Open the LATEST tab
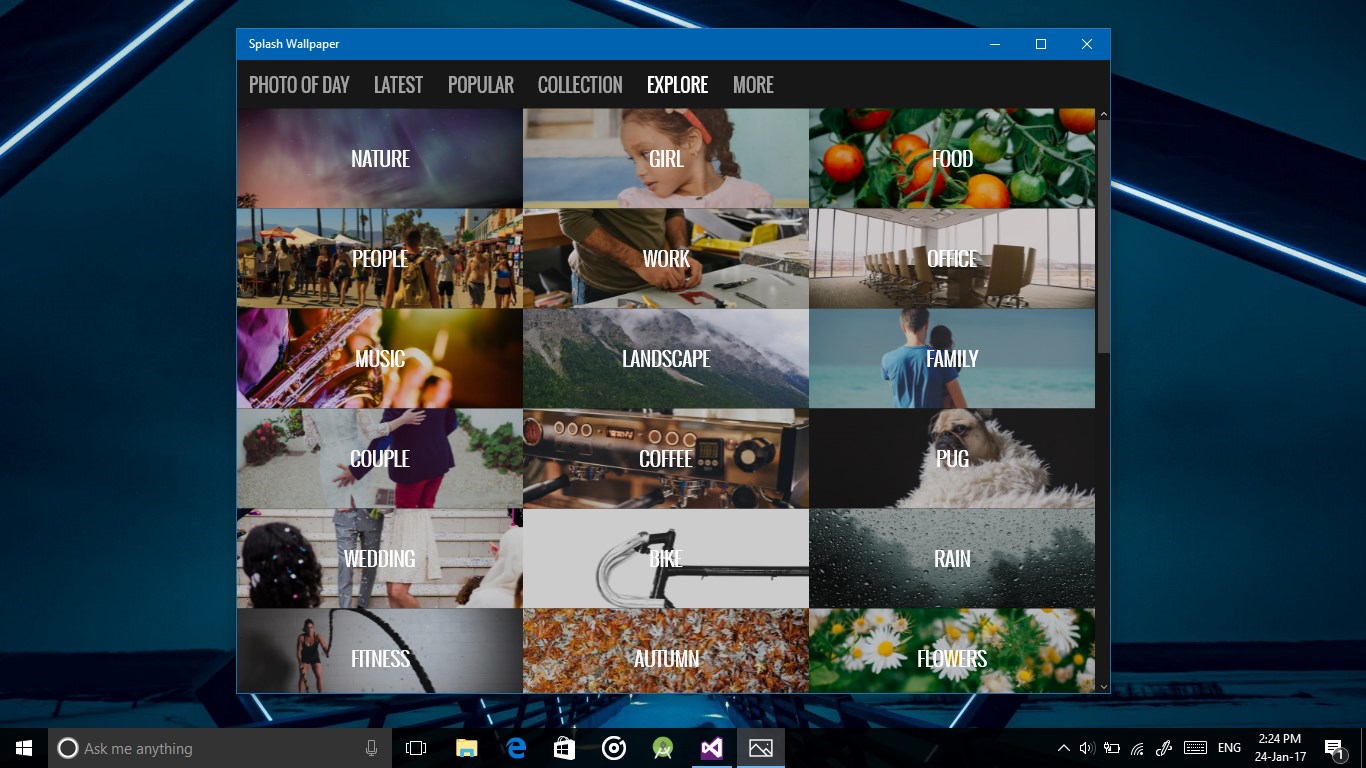Viewport: 1366px width, 768px height. (x=398, y=85)
